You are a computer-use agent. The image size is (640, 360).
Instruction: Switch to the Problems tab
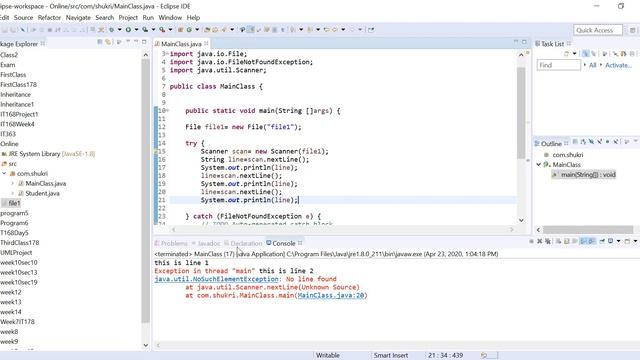(171, 243)
